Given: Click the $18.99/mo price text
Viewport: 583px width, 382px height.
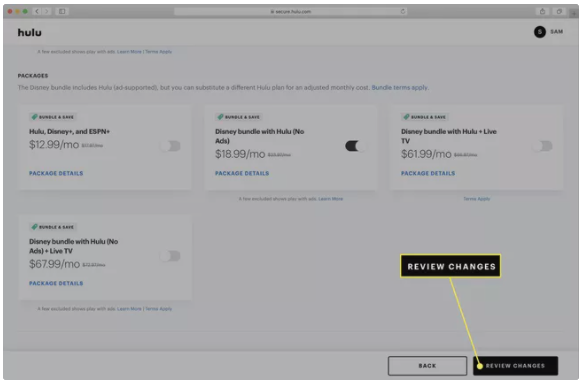Looking at the screenshot, I should [240, 154].
